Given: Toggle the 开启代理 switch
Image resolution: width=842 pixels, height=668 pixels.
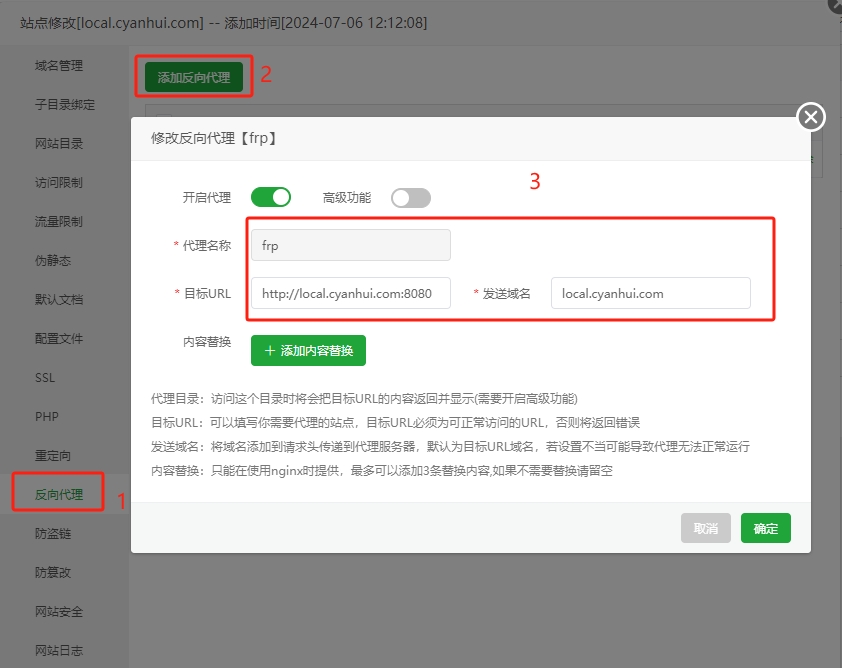Looking at the screenshot, I should [x=271, y=197].
